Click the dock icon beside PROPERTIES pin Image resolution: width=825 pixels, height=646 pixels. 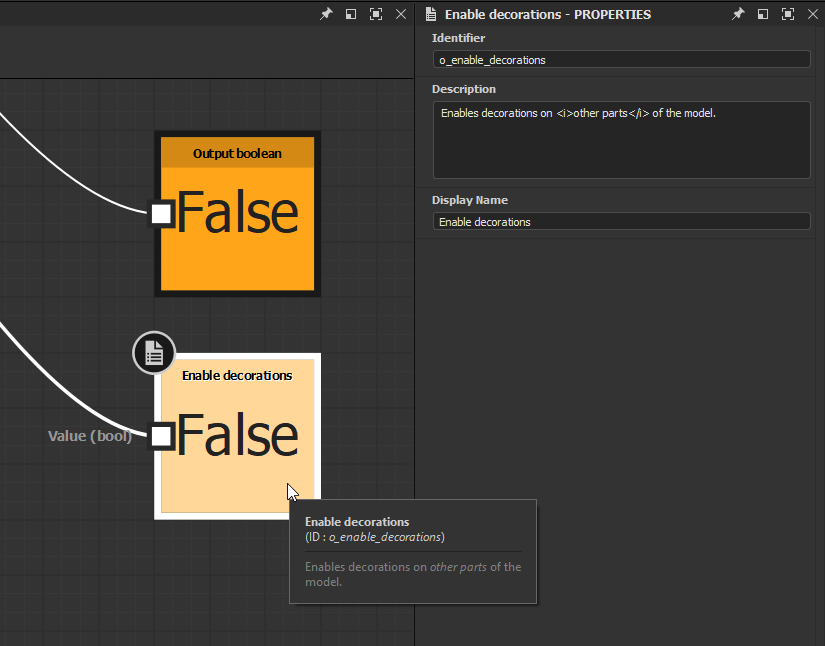coord(762,14)
